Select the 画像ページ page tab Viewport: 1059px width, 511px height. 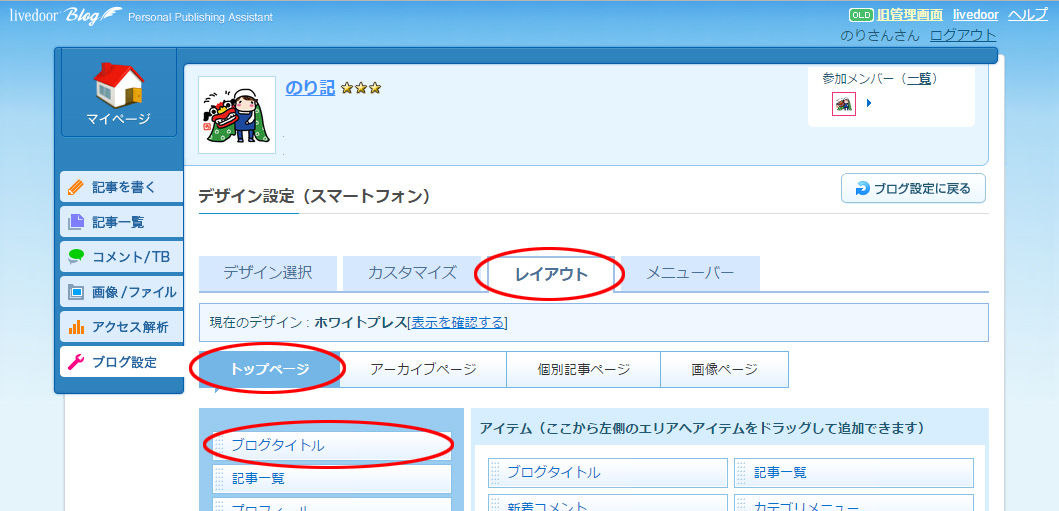[725, 369]
